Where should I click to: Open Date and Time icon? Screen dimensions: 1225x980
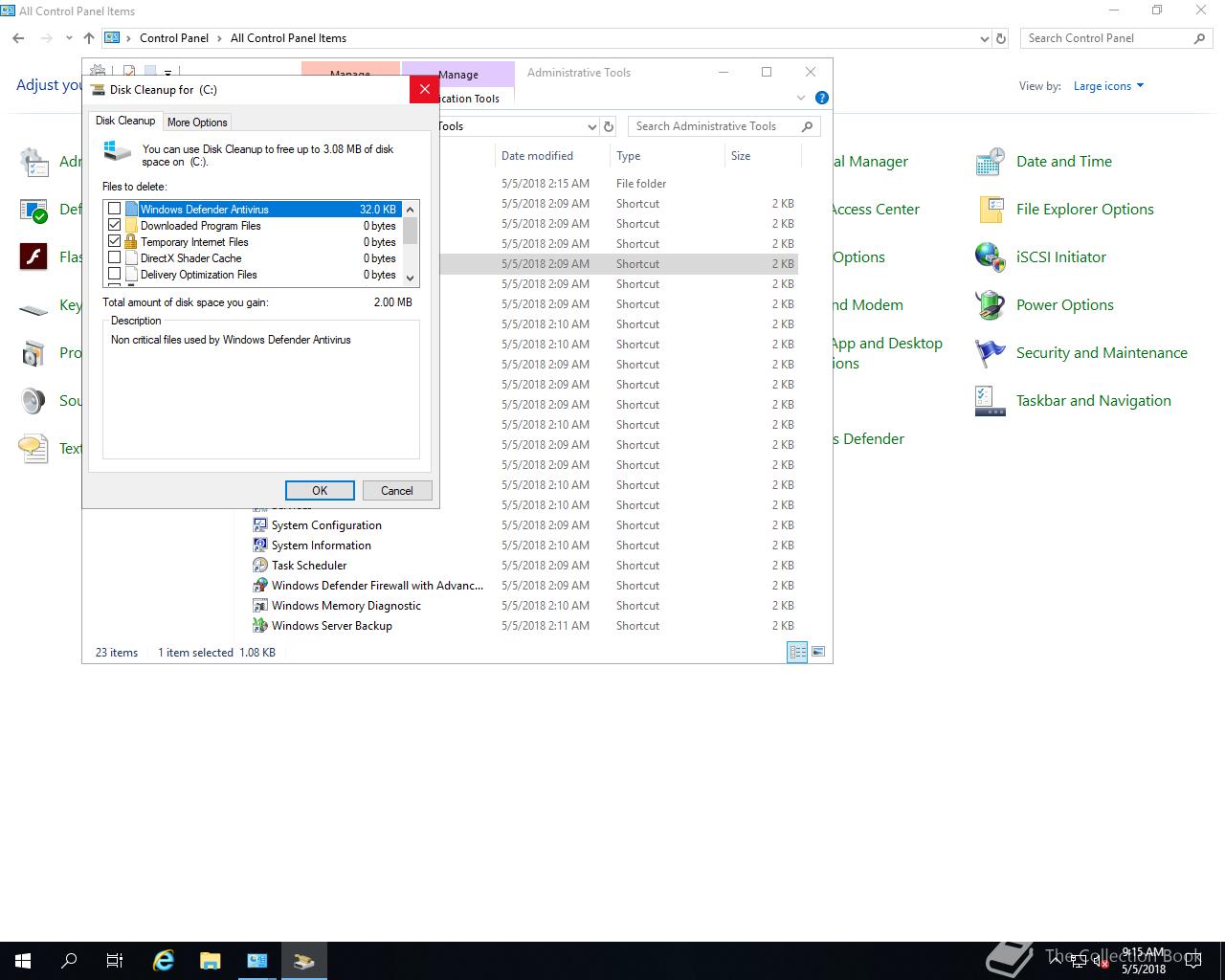990,162
